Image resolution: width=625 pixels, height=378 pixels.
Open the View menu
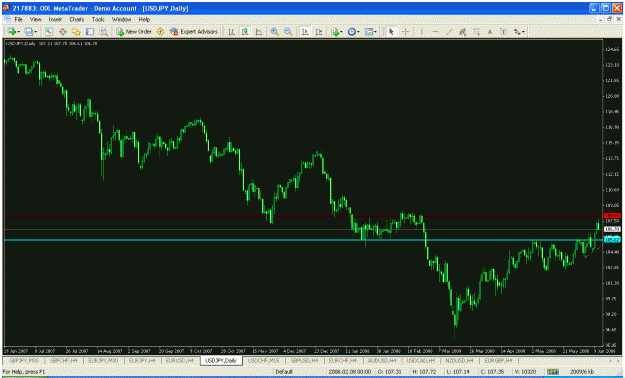pyautogui.click(x=35, y=19)
